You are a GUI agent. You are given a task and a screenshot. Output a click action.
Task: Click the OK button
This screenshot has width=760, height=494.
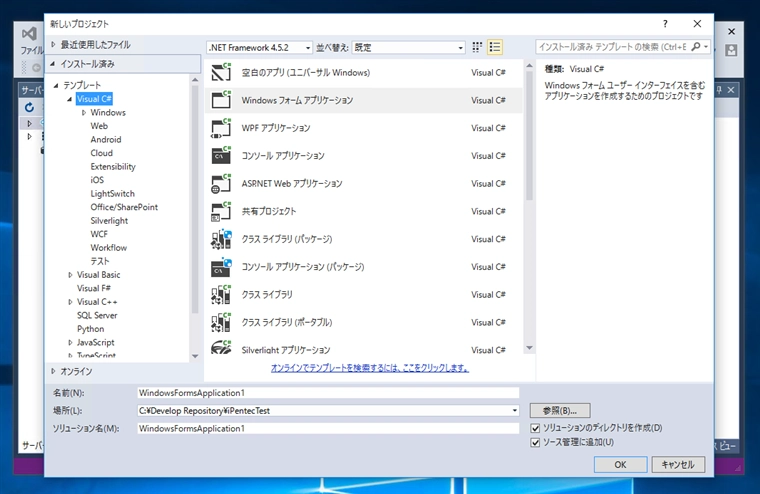pos(620,464)
